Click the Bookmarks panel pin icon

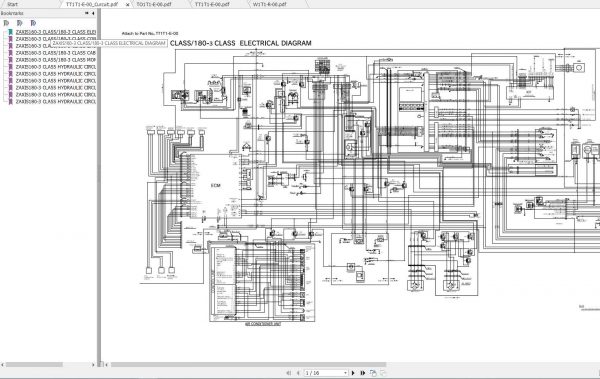pyautogui.click(x=86, y=13)
